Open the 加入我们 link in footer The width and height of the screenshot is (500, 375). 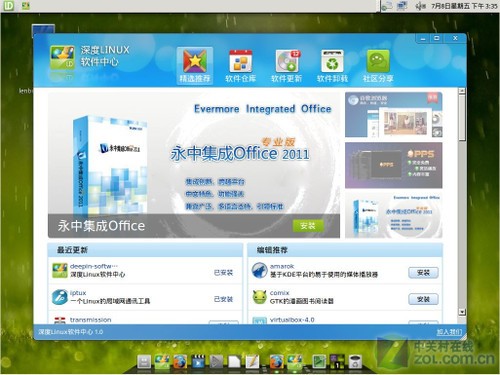pyautogui.click(x=450, y=332)
